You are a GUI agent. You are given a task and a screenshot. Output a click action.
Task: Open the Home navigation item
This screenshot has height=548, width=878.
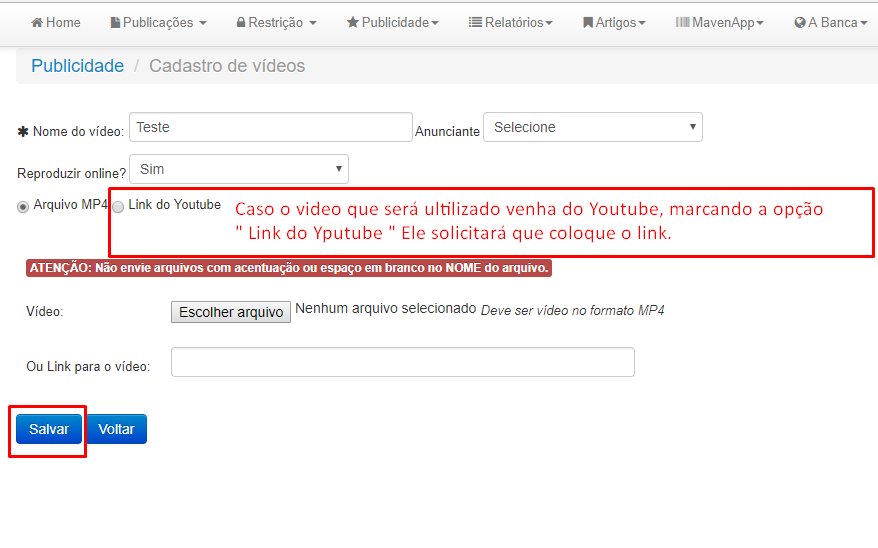pyautogui.click(x=55, y=22)
